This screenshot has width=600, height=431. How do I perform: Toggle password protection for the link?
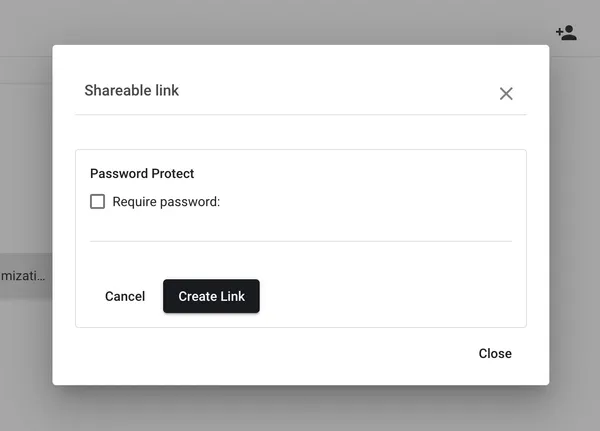click(98, 201)
